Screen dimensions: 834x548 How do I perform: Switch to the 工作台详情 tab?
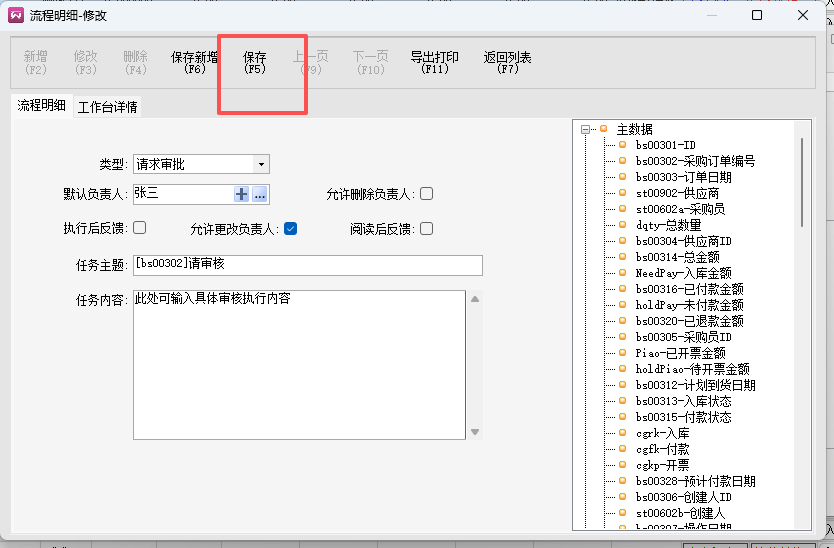pyautogui.click(x=108, y=106)
